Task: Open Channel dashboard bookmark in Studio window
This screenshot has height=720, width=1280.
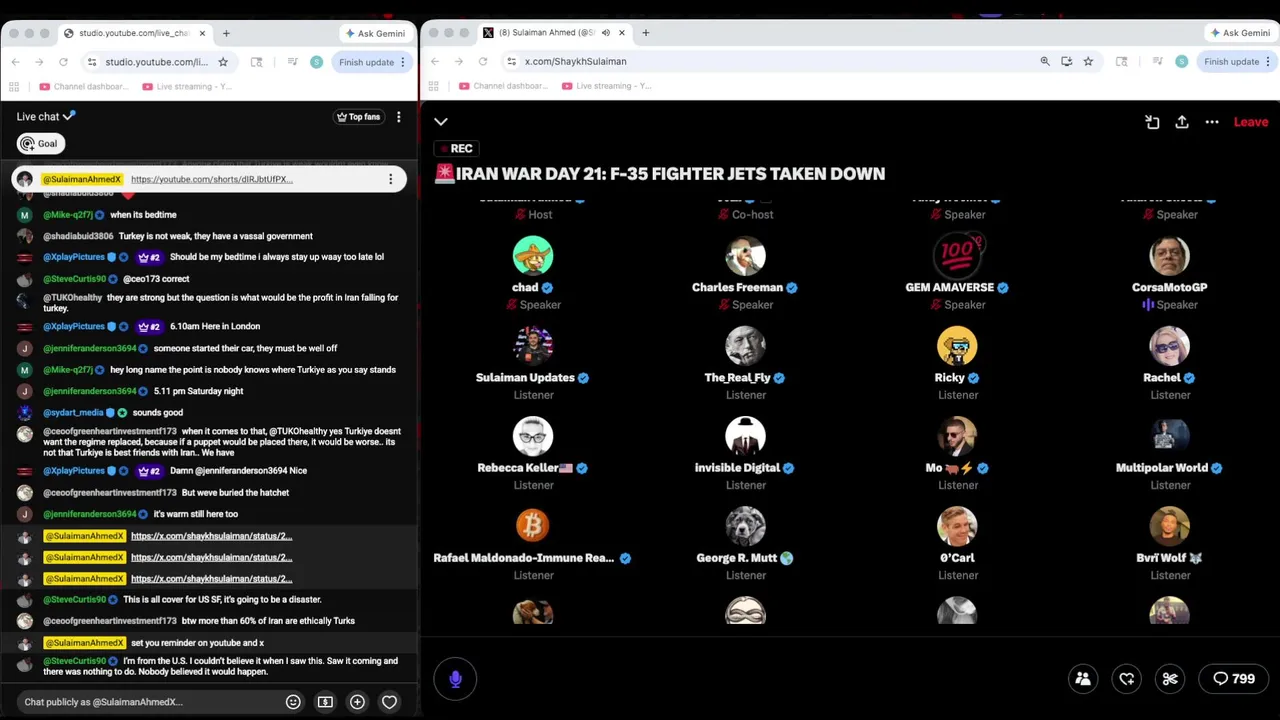Action: 82,86
